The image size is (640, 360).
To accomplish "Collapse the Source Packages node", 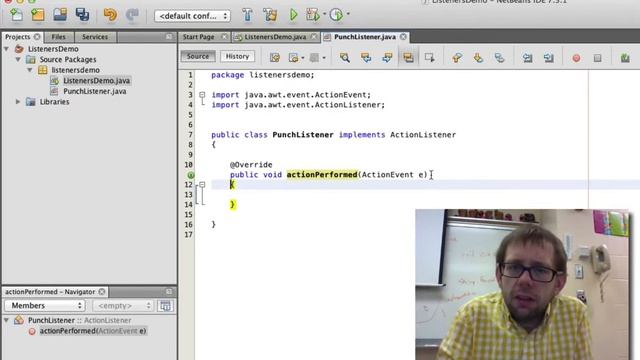I will (x=18, y=60).
